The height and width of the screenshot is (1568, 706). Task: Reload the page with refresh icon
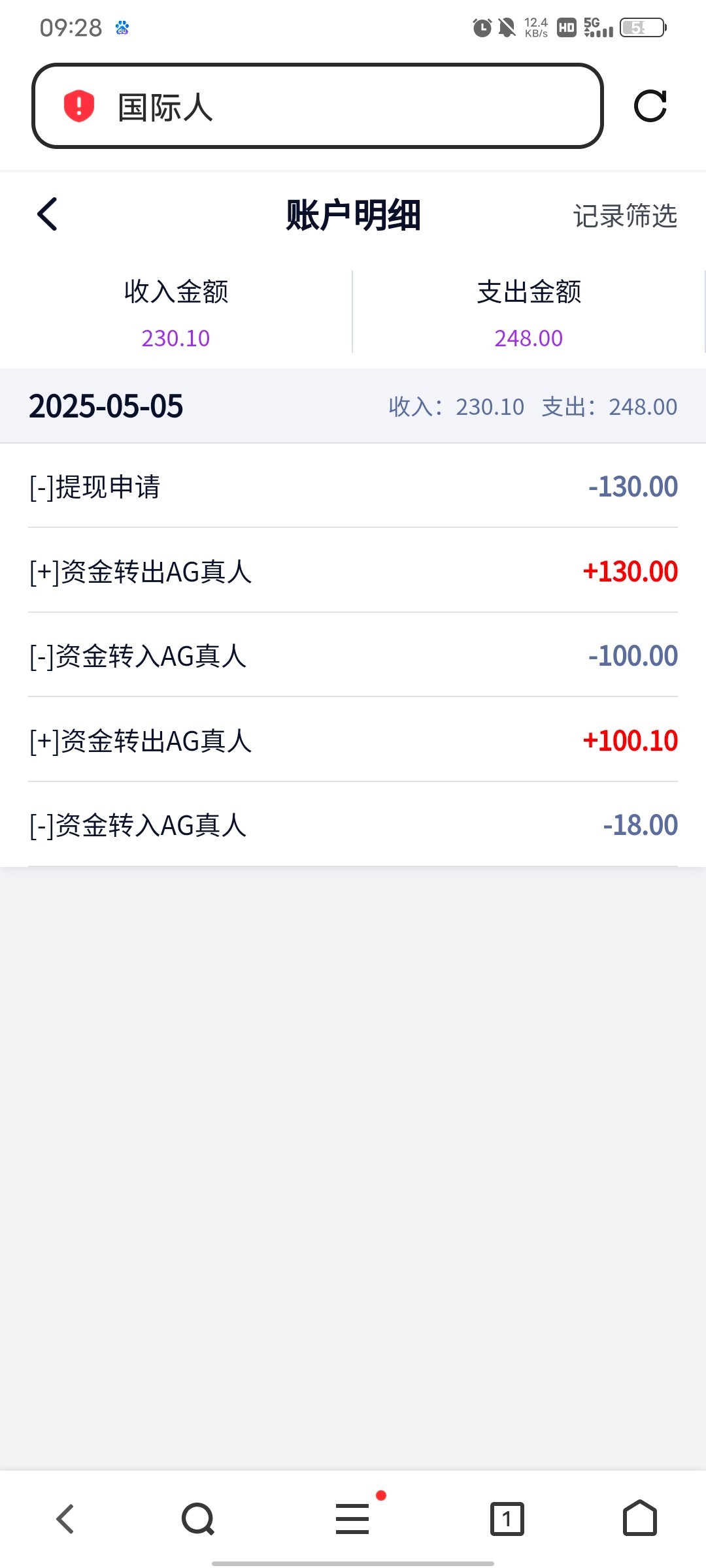[650, 106]
